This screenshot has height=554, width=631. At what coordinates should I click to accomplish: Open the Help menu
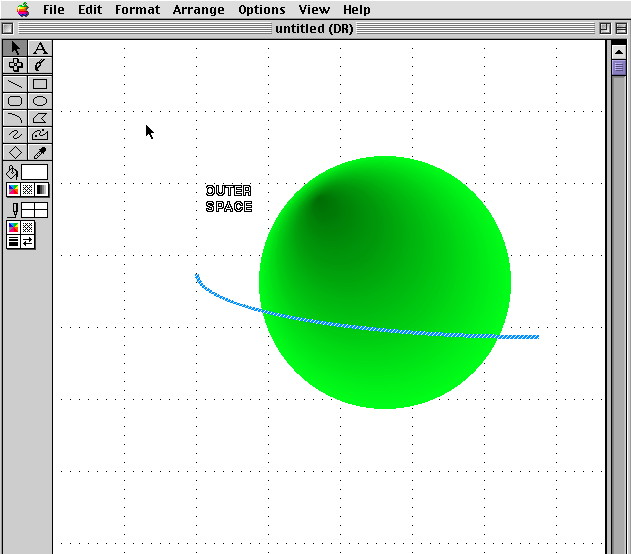tap(357, 9)
